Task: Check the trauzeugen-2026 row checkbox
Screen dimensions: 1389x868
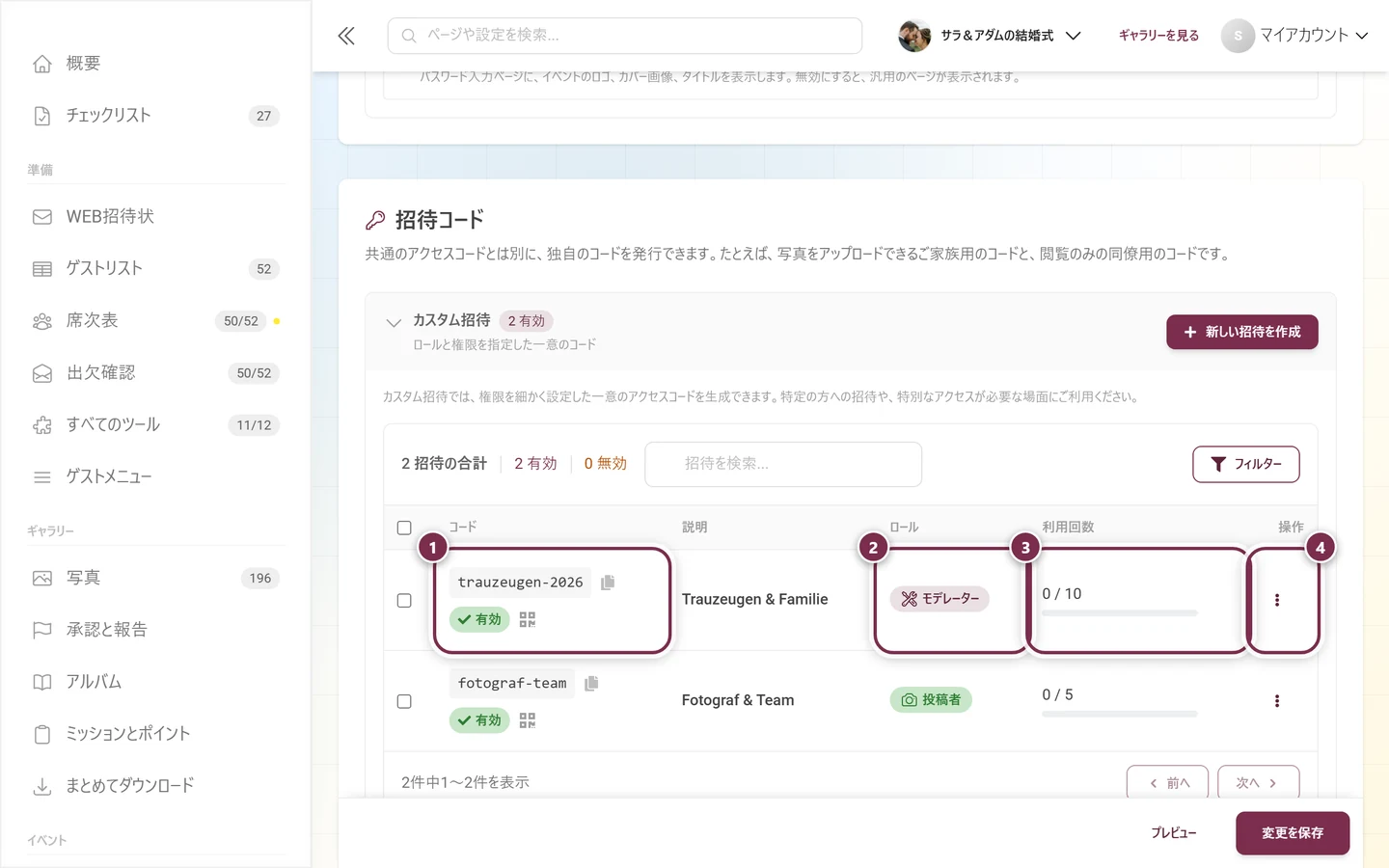Action: click(x=404, y=600)
